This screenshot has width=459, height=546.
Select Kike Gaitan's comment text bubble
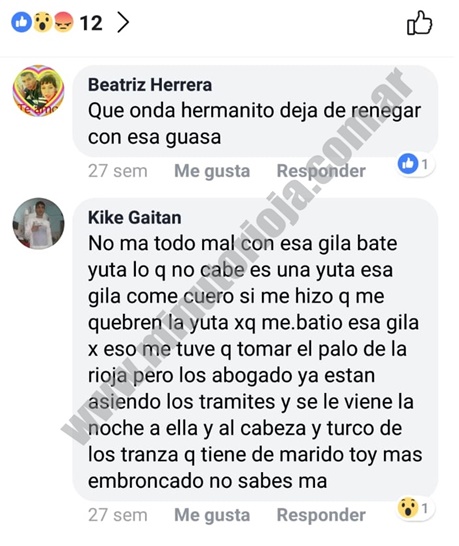coord(255,349)
